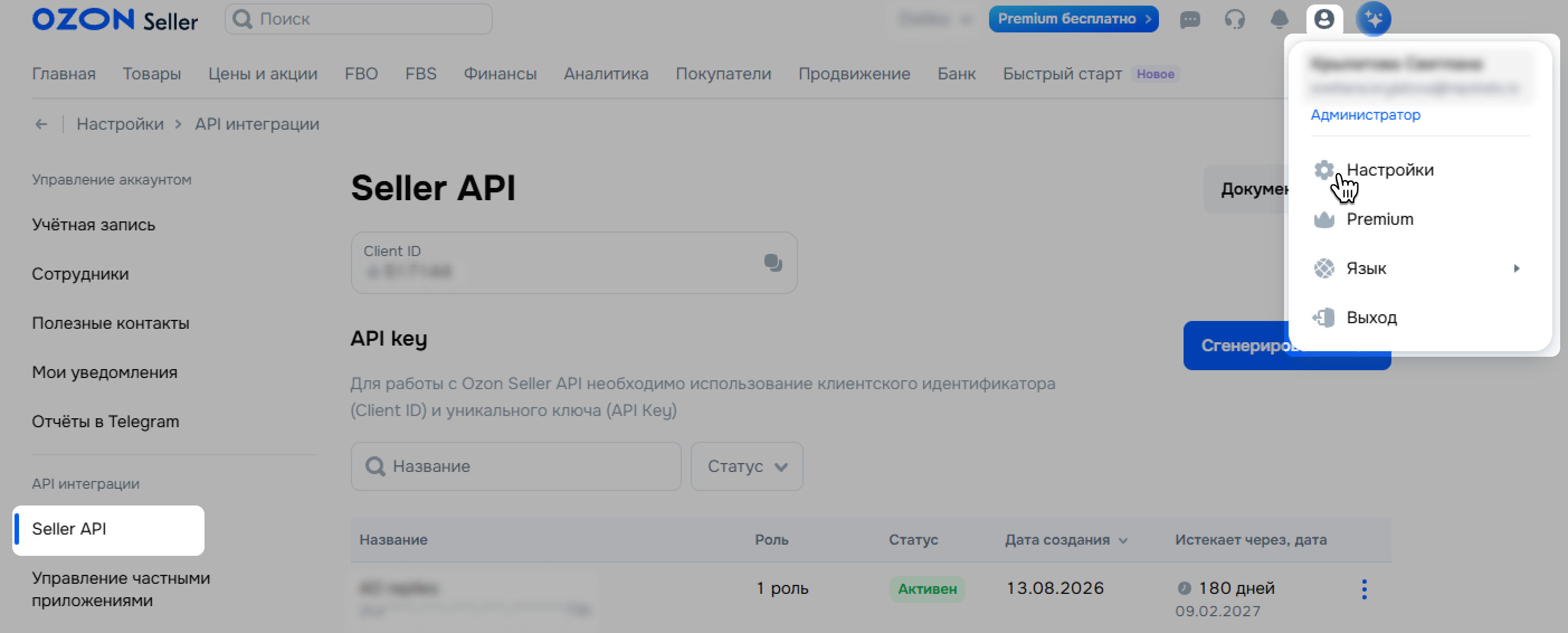Image resolution: width=1568 pixels, height=633 pixels.
Task: Click the Роль column header
Action: point(772,540)
